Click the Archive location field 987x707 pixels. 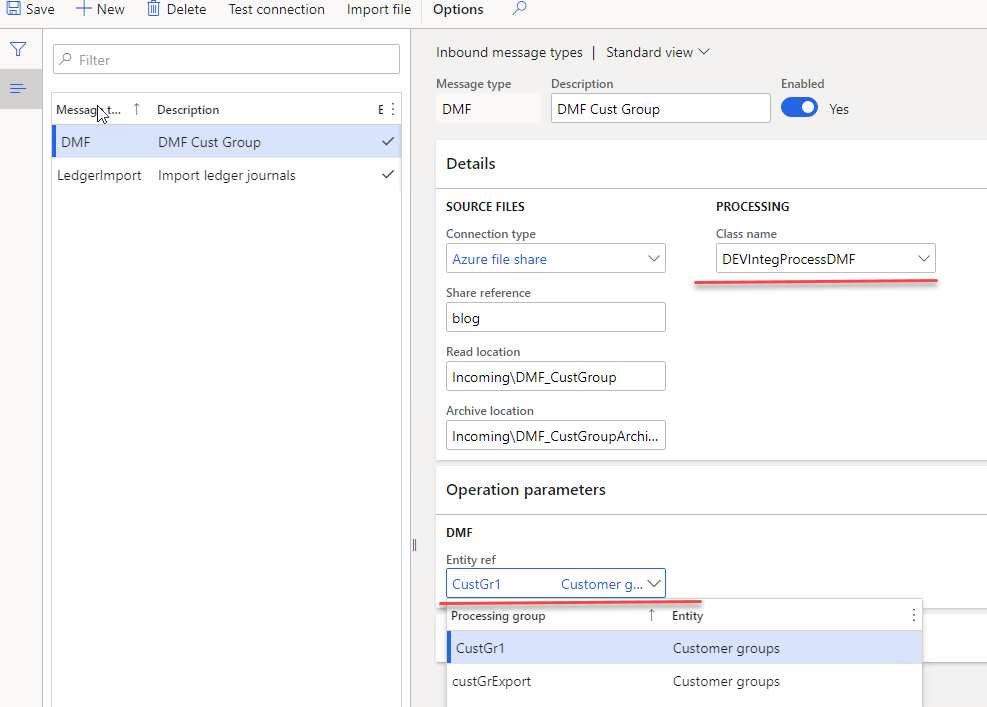[556, 436]
